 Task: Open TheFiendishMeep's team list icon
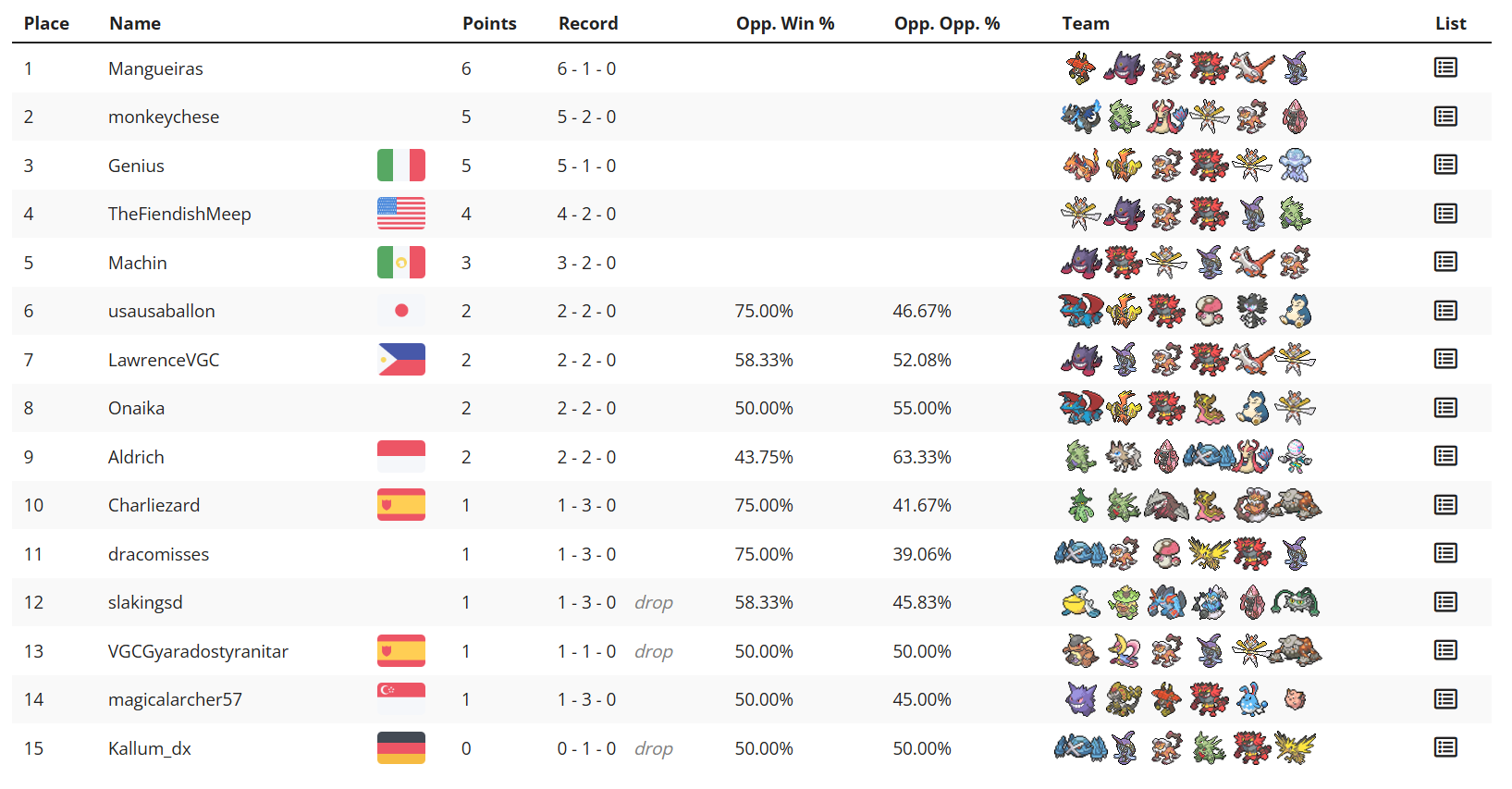tap(1445, 214)
